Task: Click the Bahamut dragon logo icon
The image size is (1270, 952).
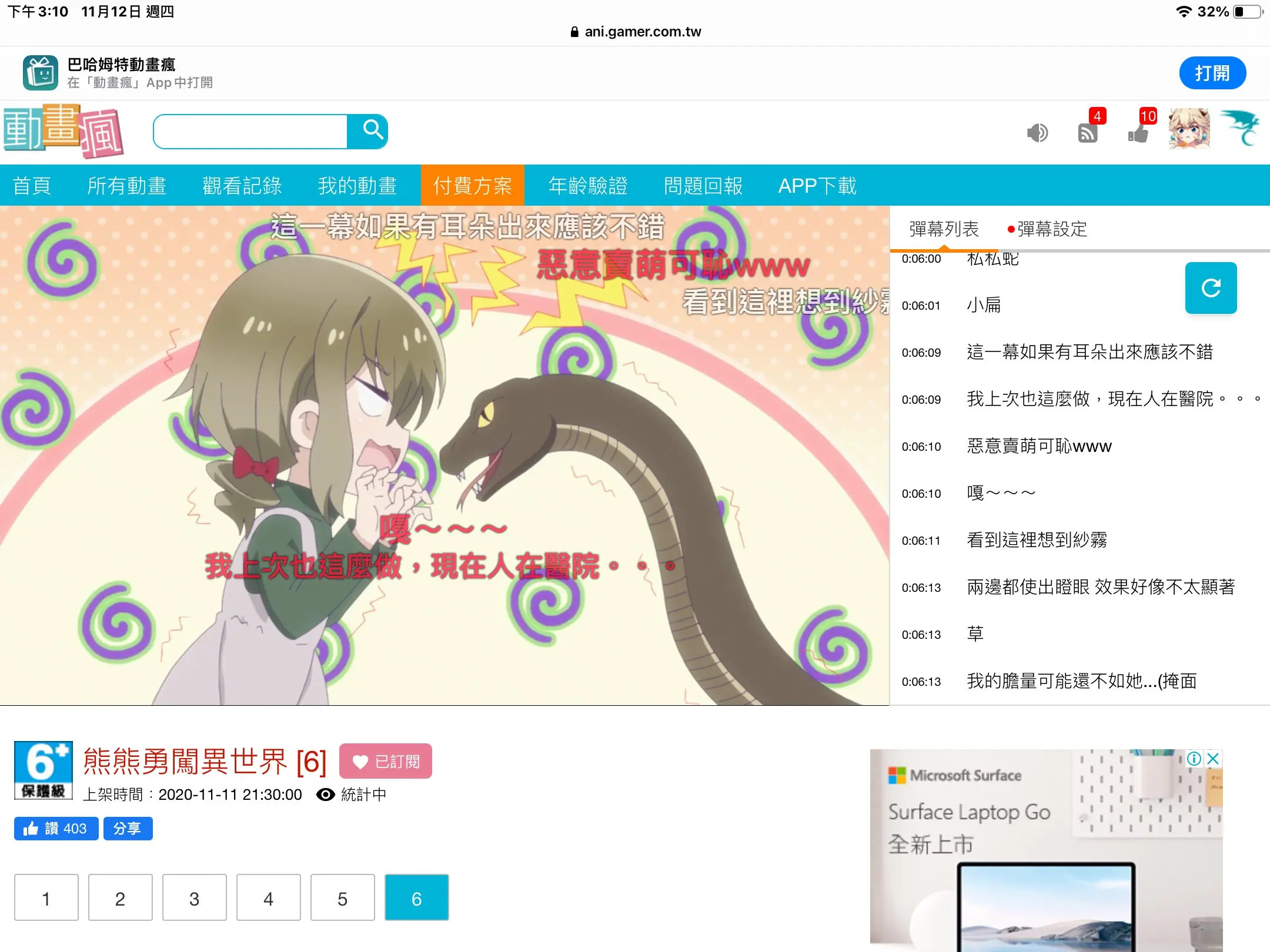Action: (x=1240, y=128)
